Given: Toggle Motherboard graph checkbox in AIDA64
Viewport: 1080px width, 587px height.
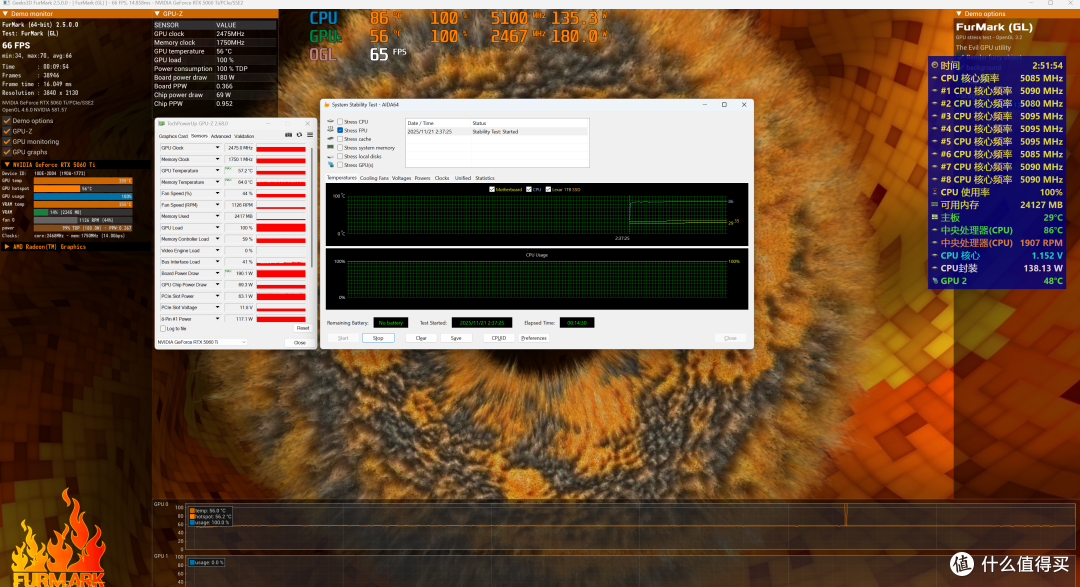Looking at the screenshot, I should (x=492, y=189).
